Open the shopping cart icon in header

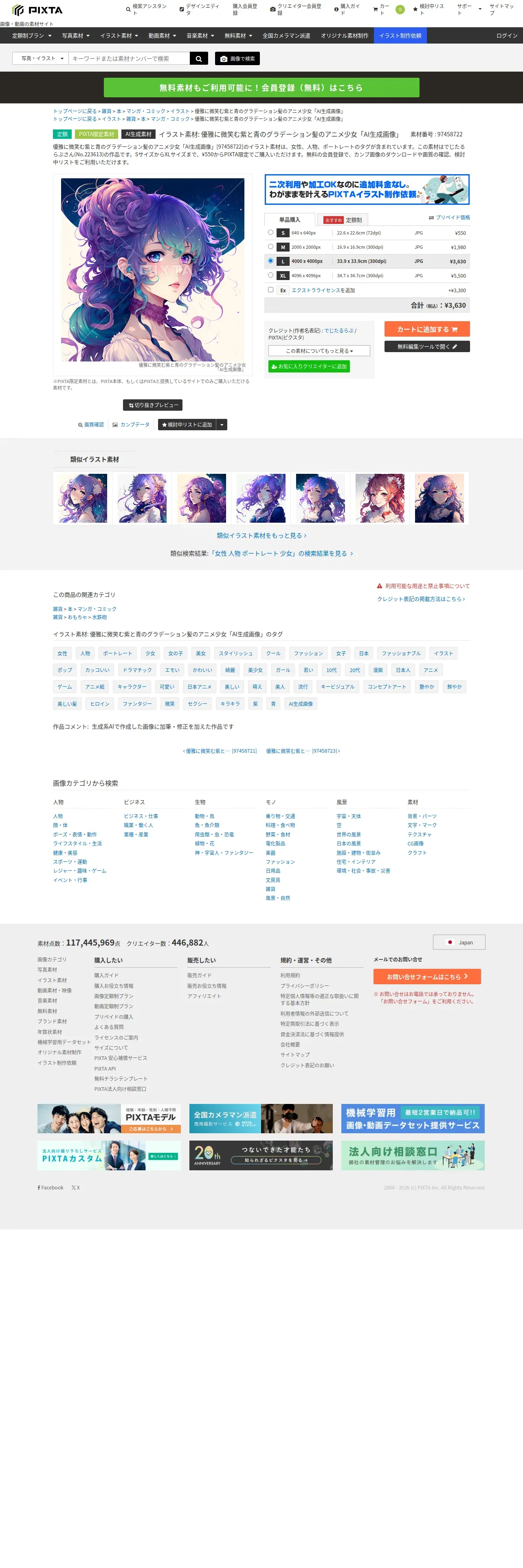(375, 9)
